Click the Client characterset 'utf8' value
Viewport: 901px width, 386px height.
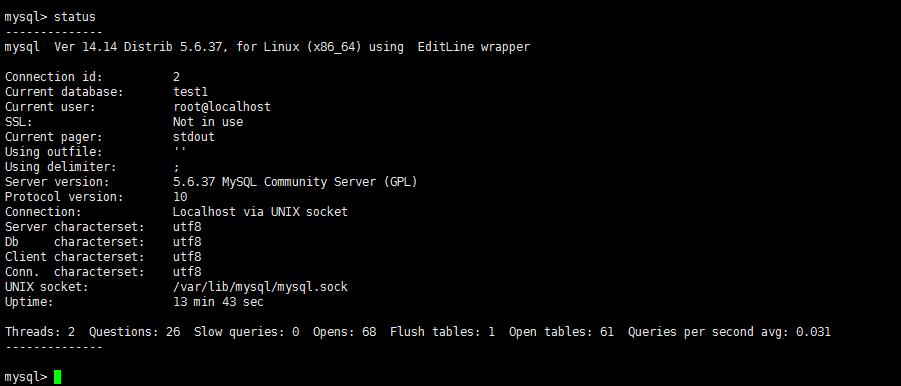pos(187,257)
